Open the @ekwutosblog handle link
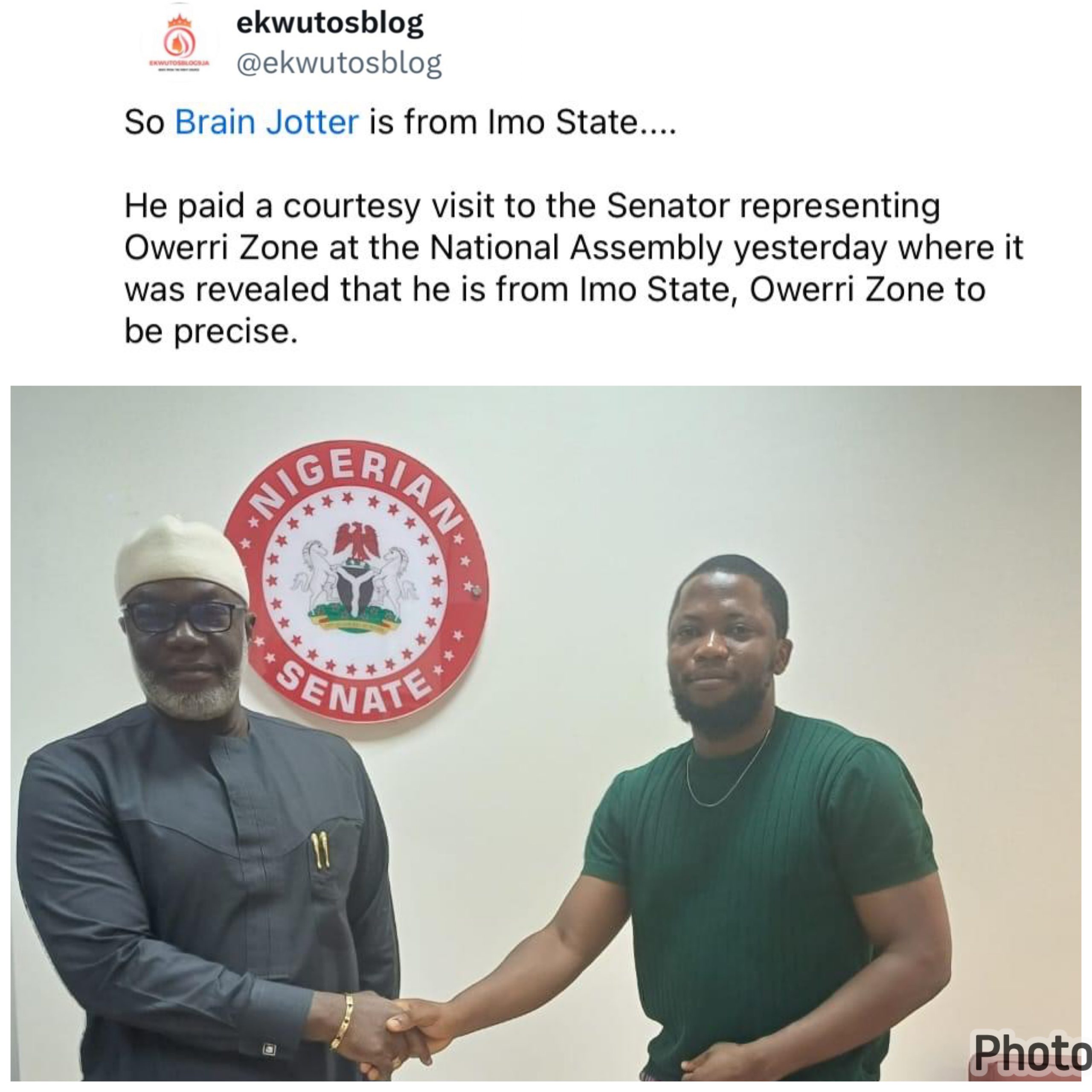The width and height of the screenshot is (1092, 1092). pyautogui.click(x=339, y=63)
